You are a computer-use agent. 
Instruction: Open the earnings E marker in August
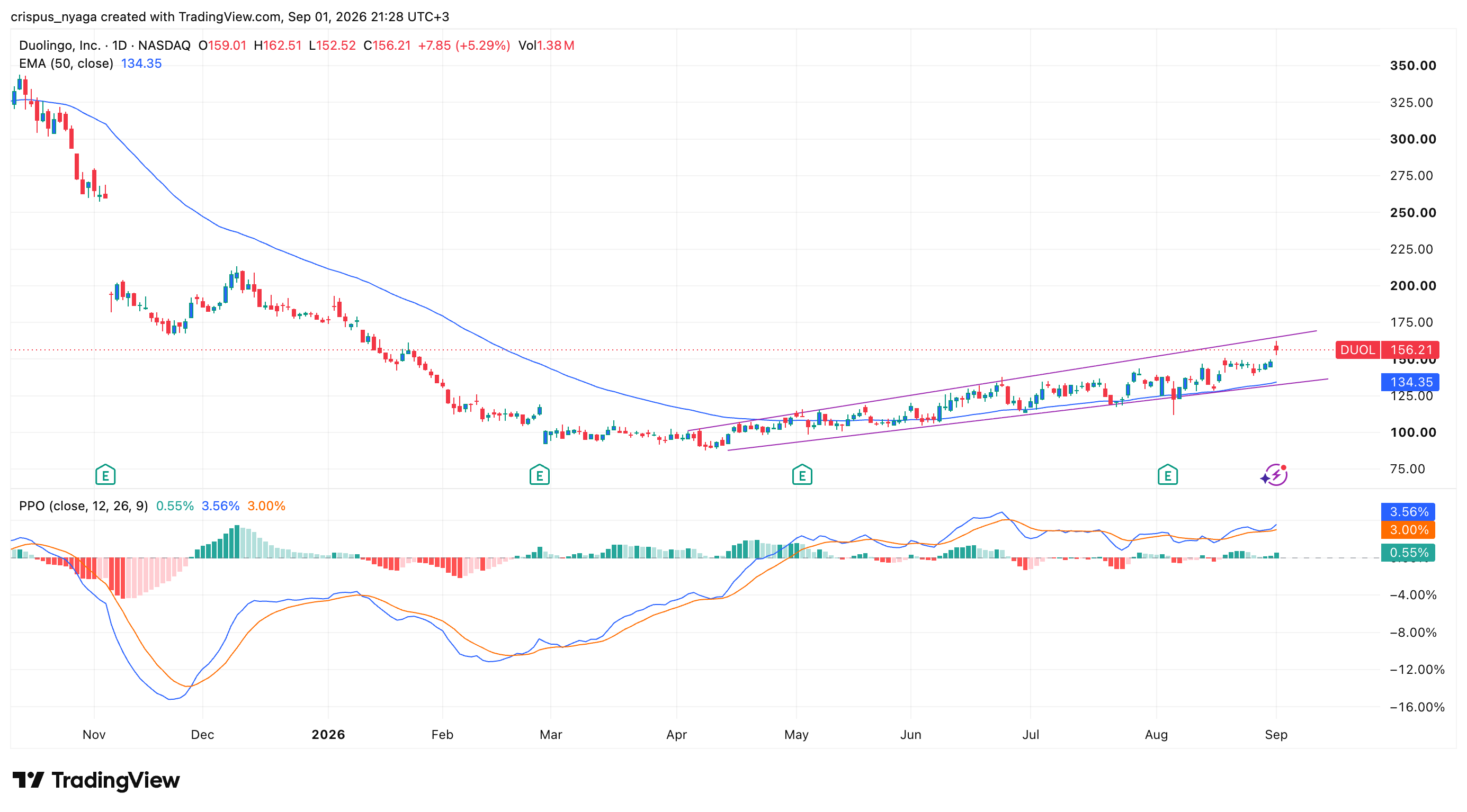[x=1167, y=475]
